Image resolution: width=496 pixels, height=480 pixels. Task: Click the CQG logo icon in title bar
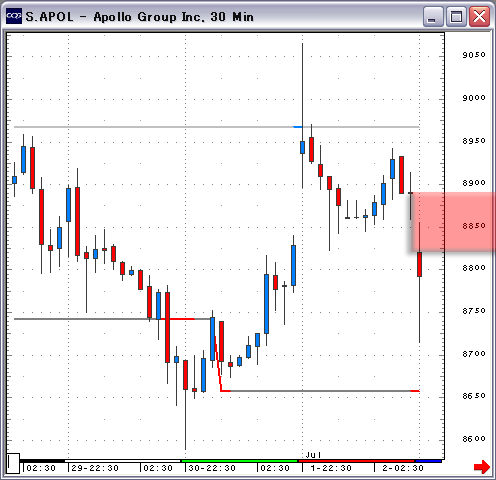tap(14, 16)
